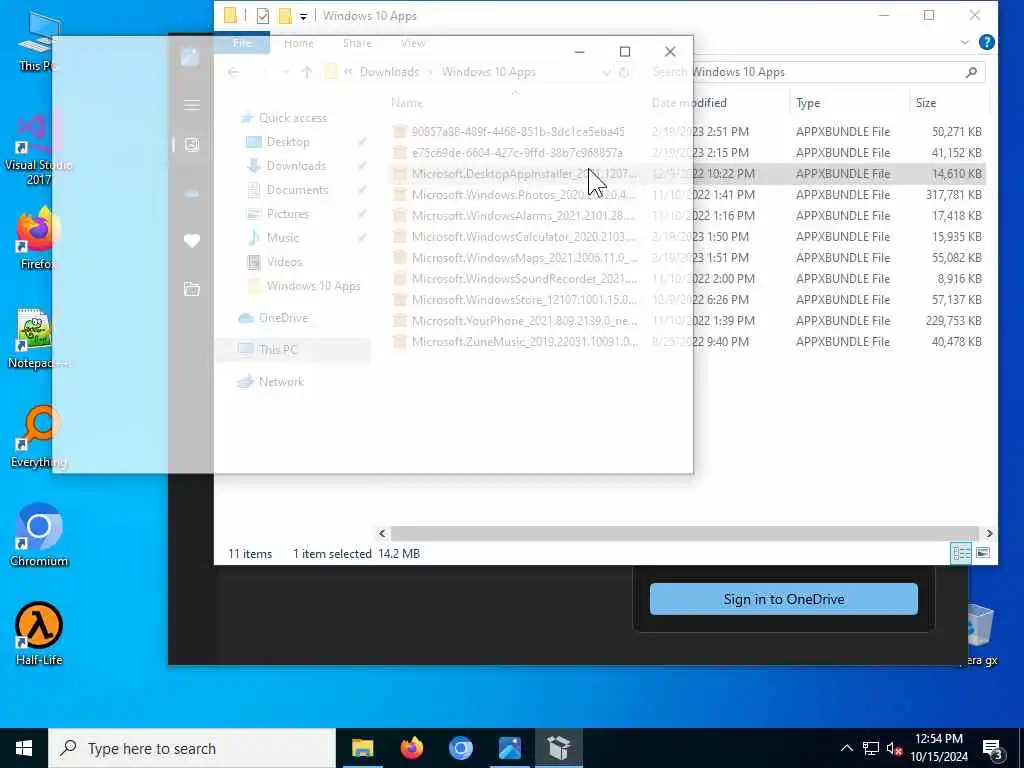Open the package installer icon in the taskbar
Viewport: 1024px width, 768px height.
[x=559, y=748]
